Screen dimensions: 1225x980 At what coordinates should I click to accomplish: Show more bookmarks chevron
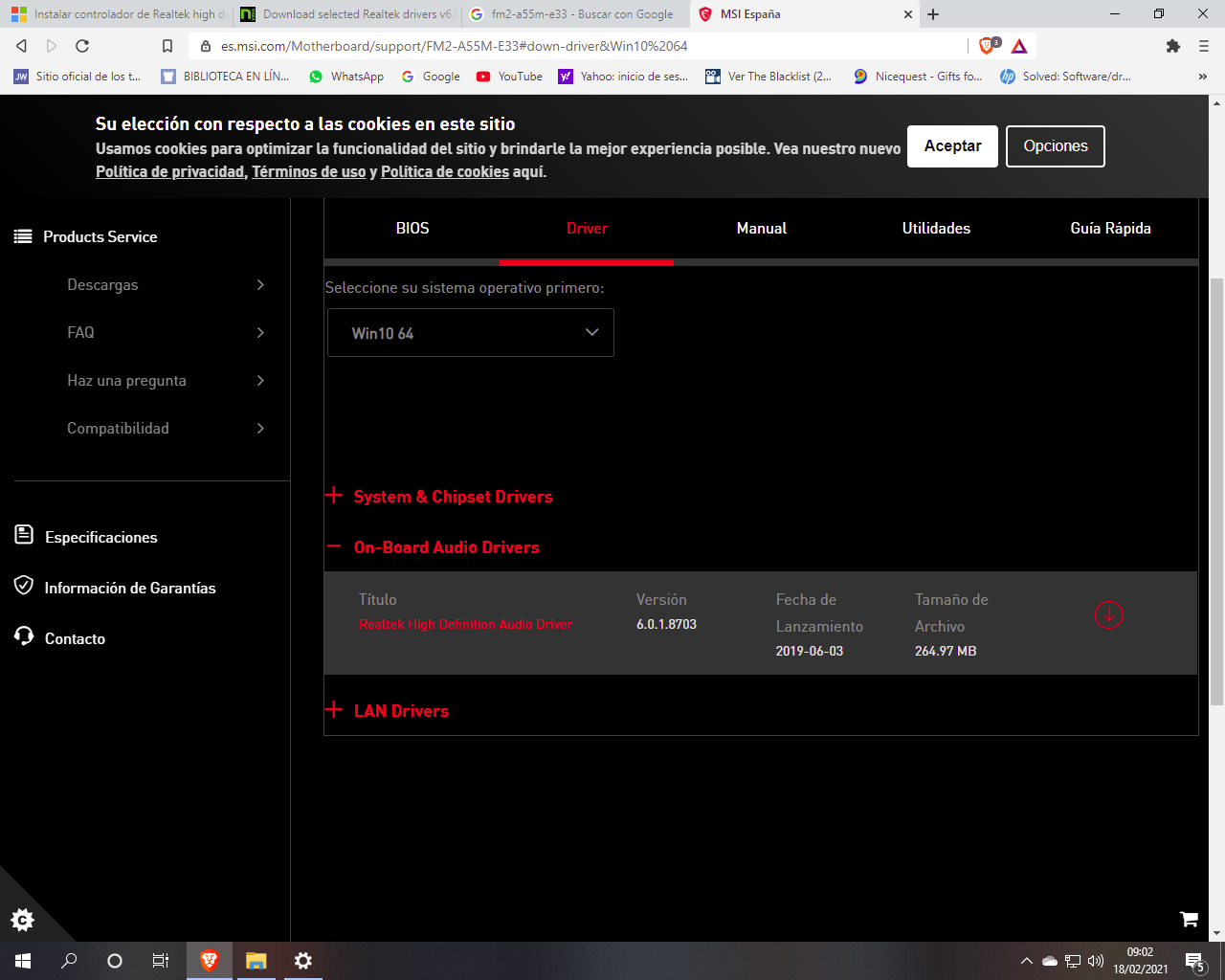coord(1203,77)
